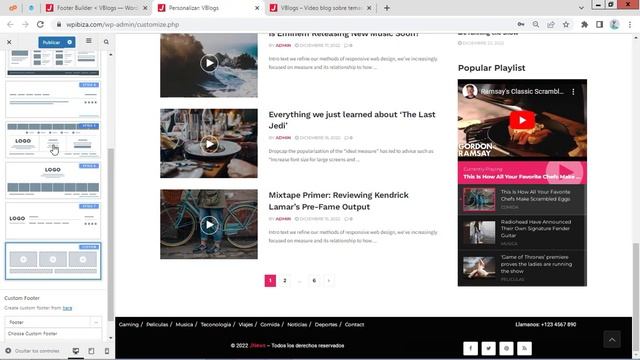
Task: Select 'This Is How All Your Favorite Chefs' playlist item
Action: [x=522, y=200]
